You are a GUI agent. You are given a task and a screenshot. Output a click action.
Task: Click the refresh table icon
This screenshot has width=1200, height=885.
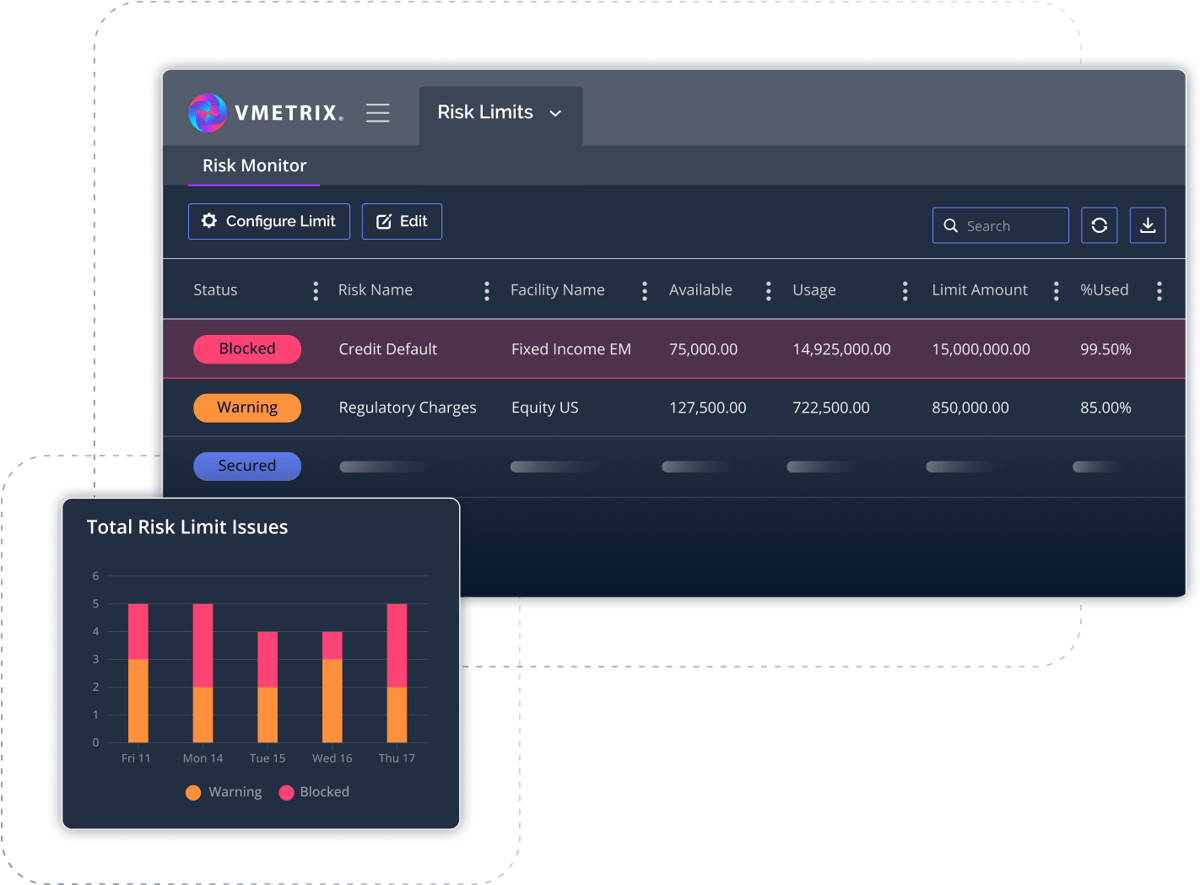[1099, 226]
